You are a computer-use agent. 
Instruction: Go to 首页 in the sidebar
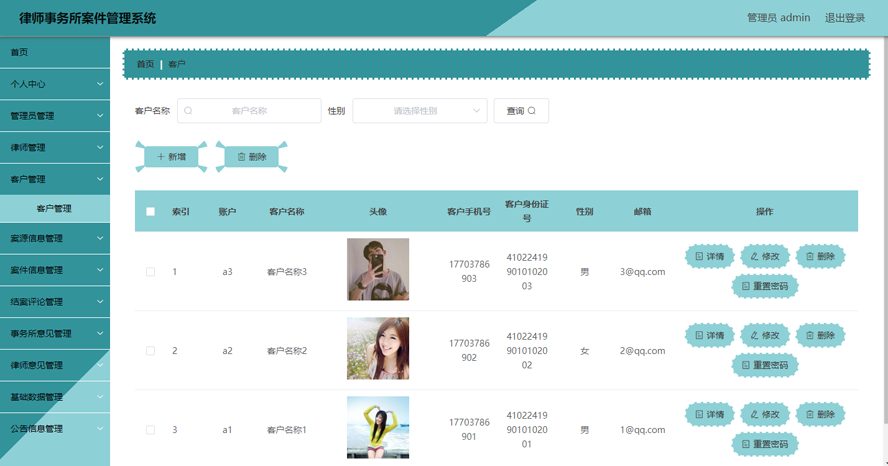[55, 52]
